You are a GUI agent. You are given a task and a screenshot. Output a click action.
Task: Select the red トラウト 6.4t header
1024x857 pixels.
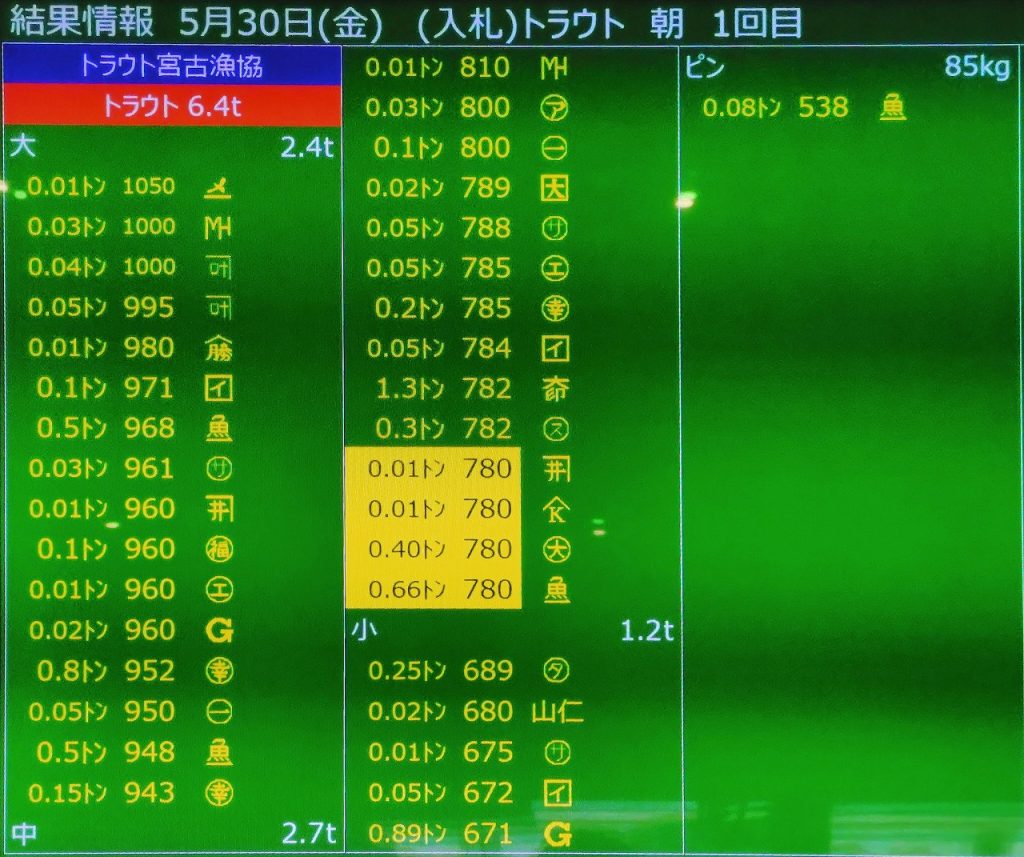click(x=172, y=106)
